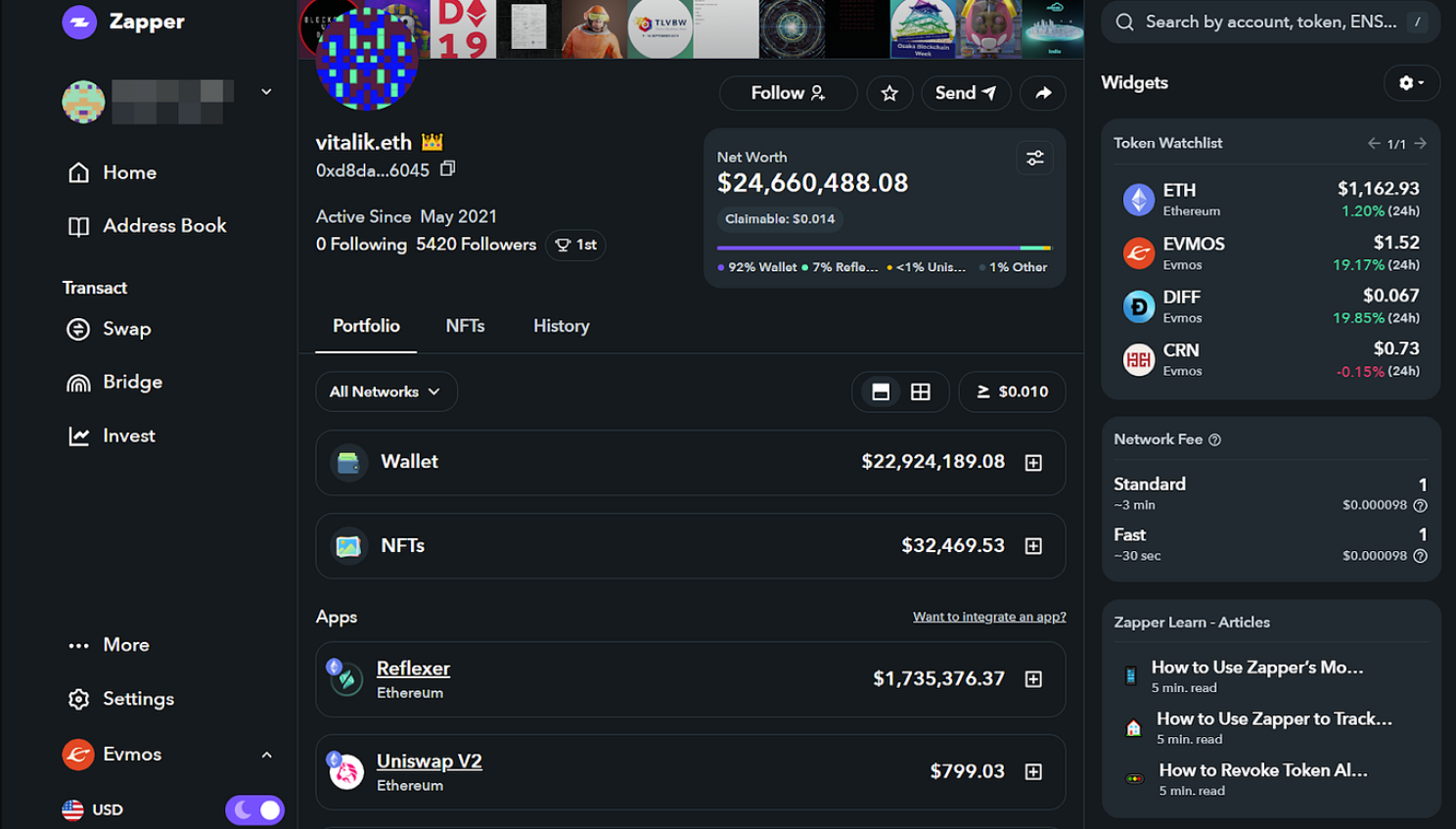This screenshot has height=829, width=1456.
Task: Open the Invest section
Action: 112,436
